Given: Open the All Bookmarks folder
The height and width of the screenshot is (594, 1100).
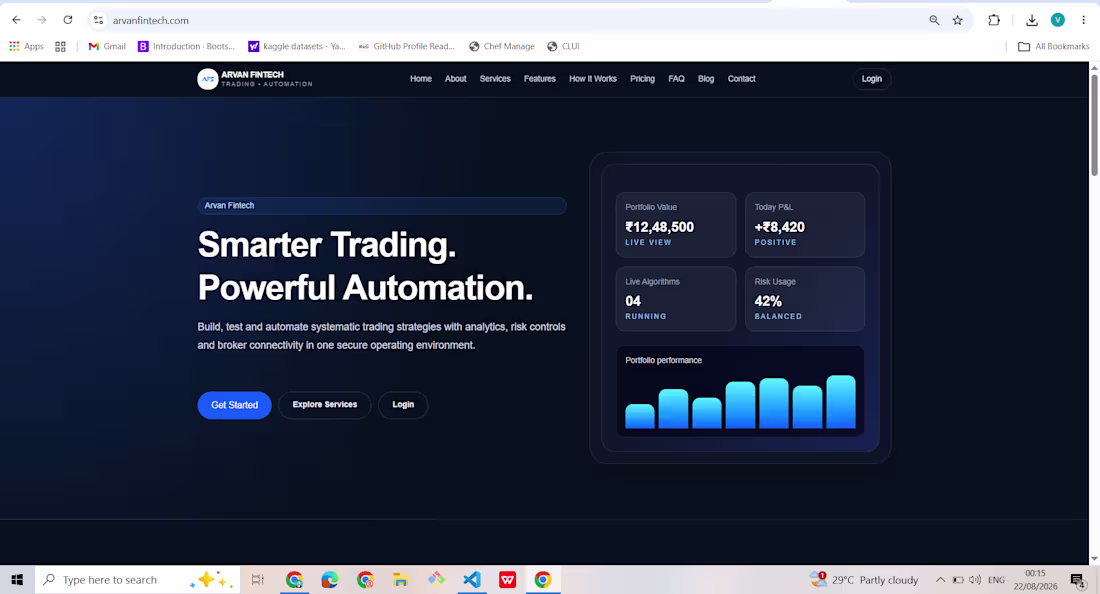Looking at the screenshot, I should pyautogui.click(x=1054, y=46).
